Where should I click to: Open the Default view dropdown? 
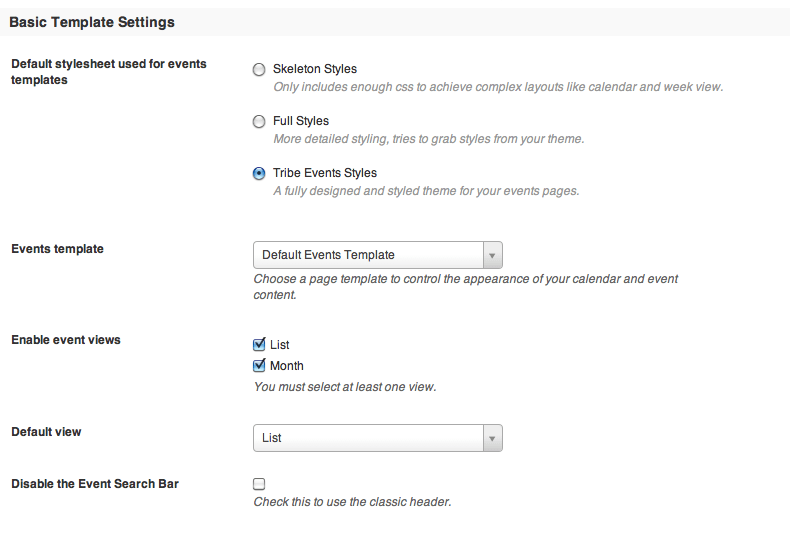point(378,438)
